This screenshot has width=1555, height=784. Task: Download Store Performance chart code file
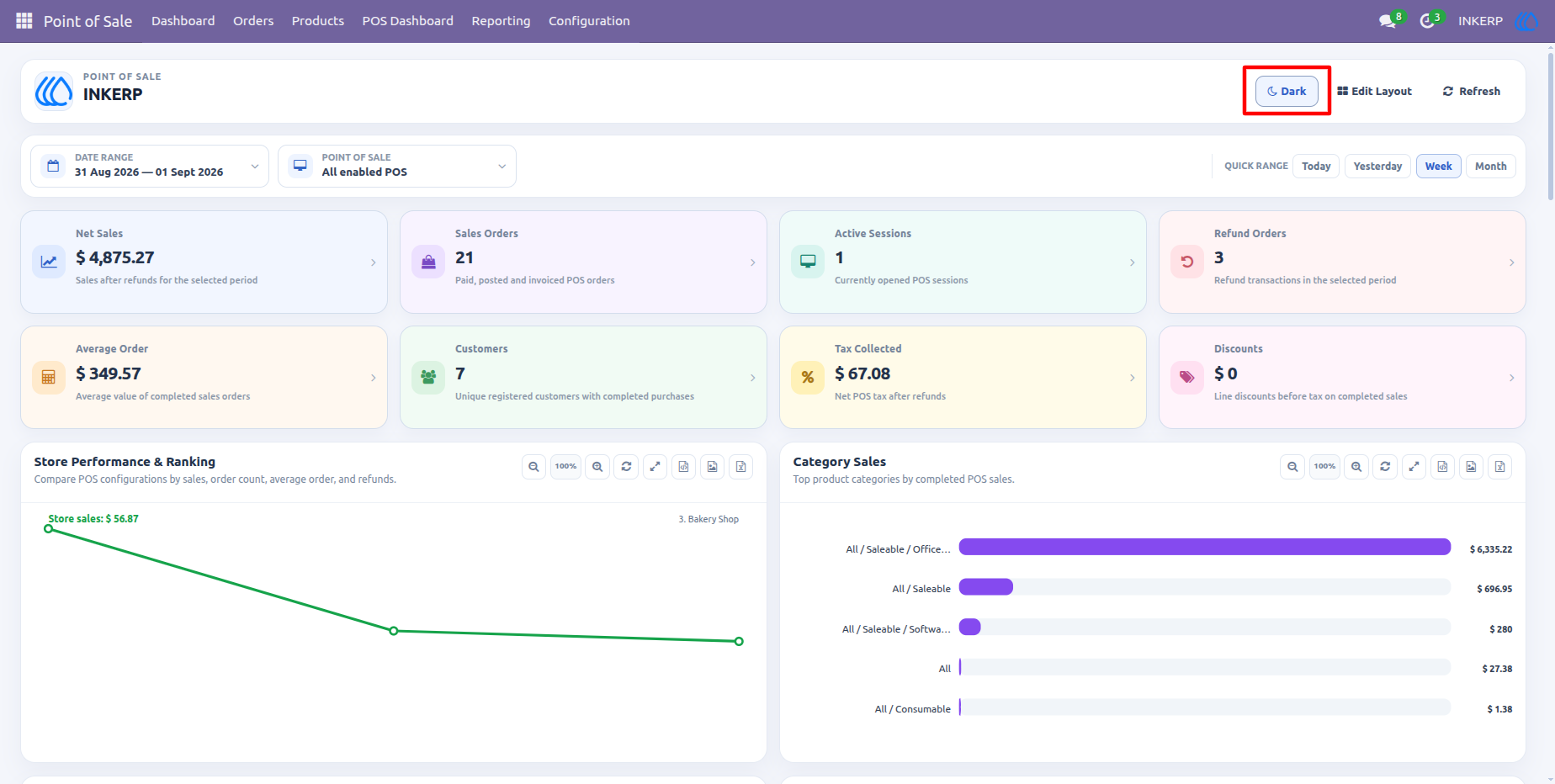[x=683, y=467]
